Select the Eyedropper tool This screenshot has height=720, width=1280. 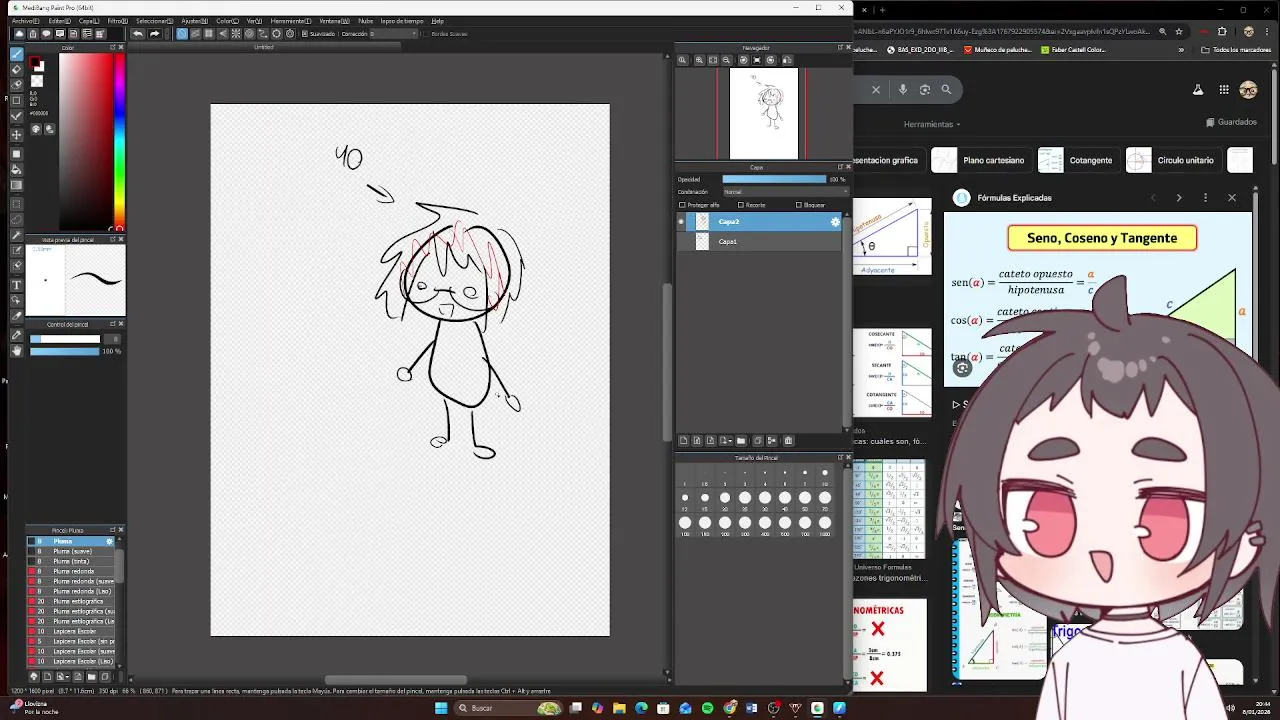[x=16, y=334]
